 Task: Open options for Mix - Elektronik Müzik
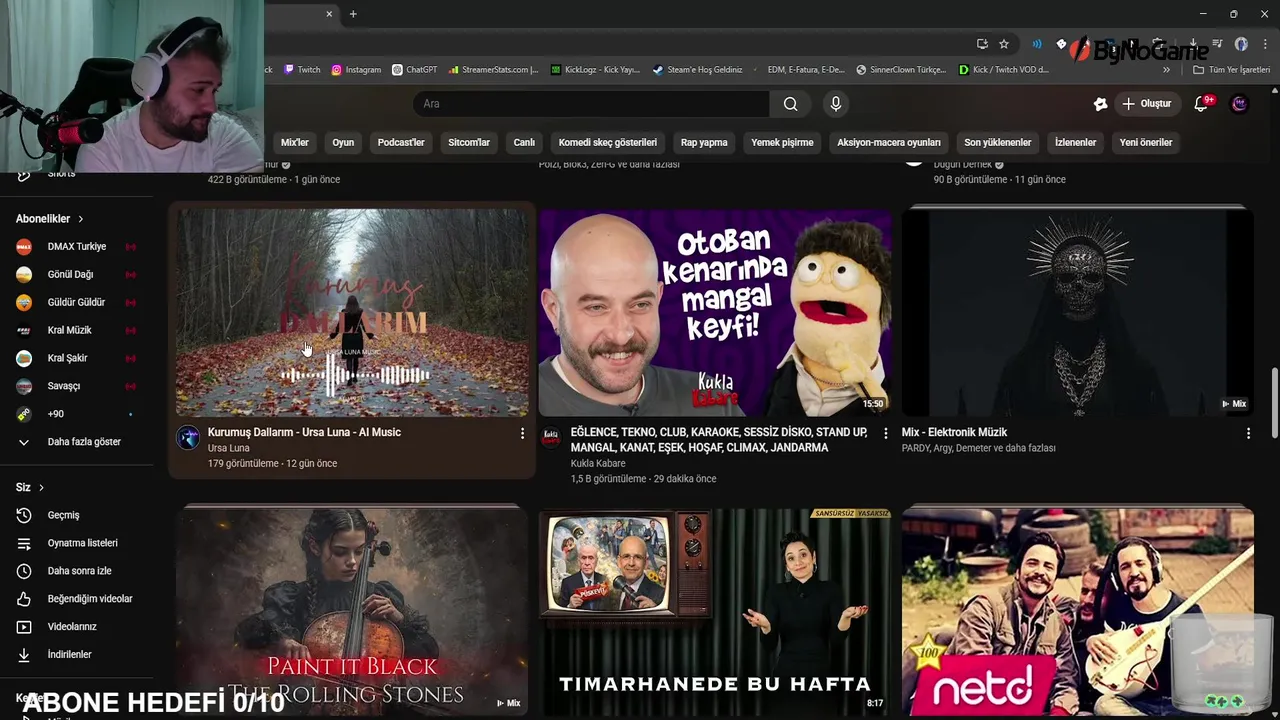[x=1248, y=433]
